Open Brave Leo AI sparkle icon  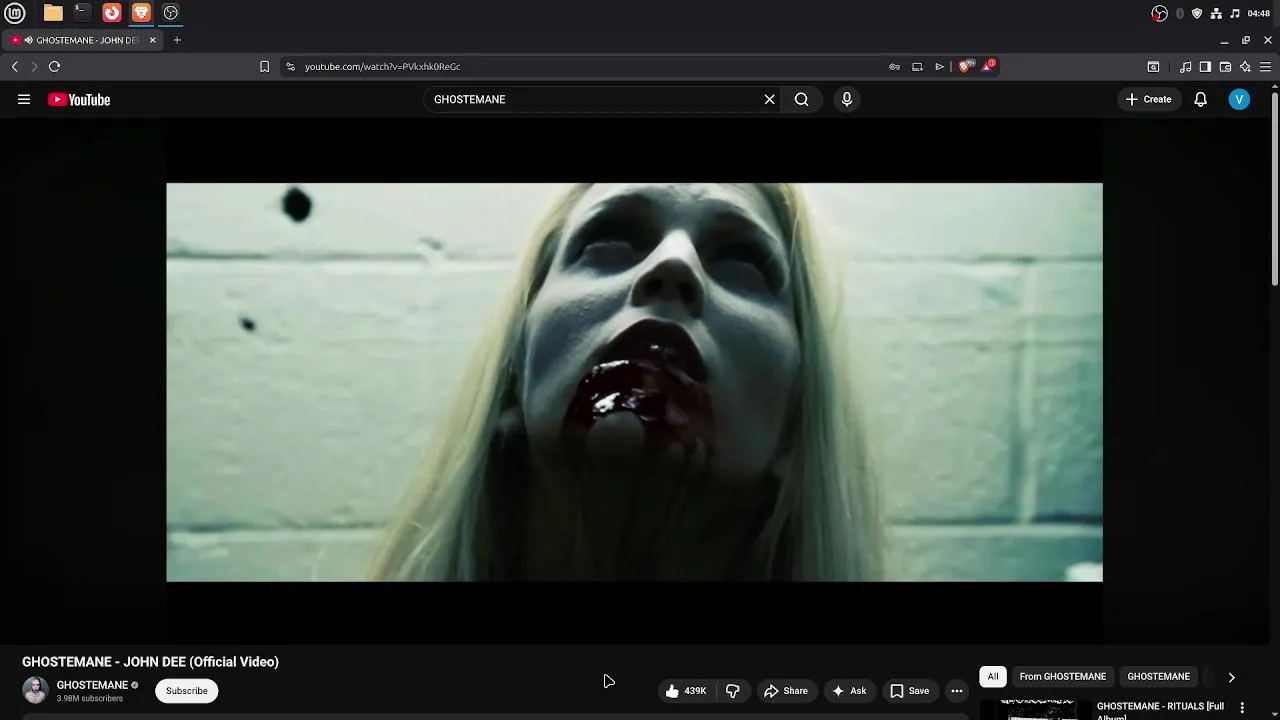pyautogui.click(x=1245, y=67)
